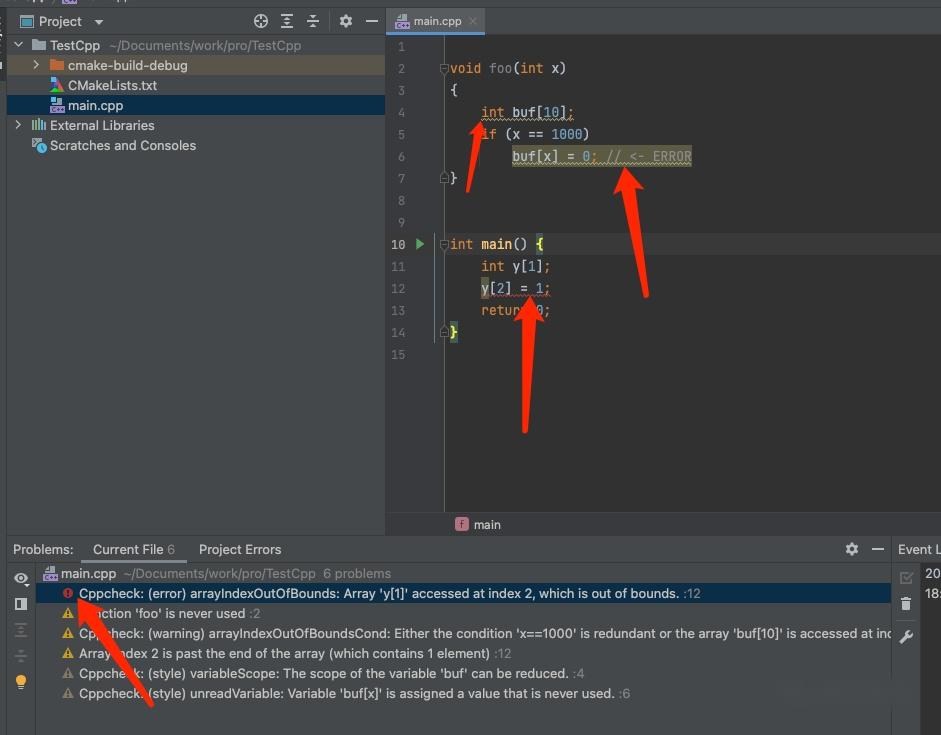Expand External Libraries node
The width and height of the screenshot is (941, 735).
click(x=18, y=125)
